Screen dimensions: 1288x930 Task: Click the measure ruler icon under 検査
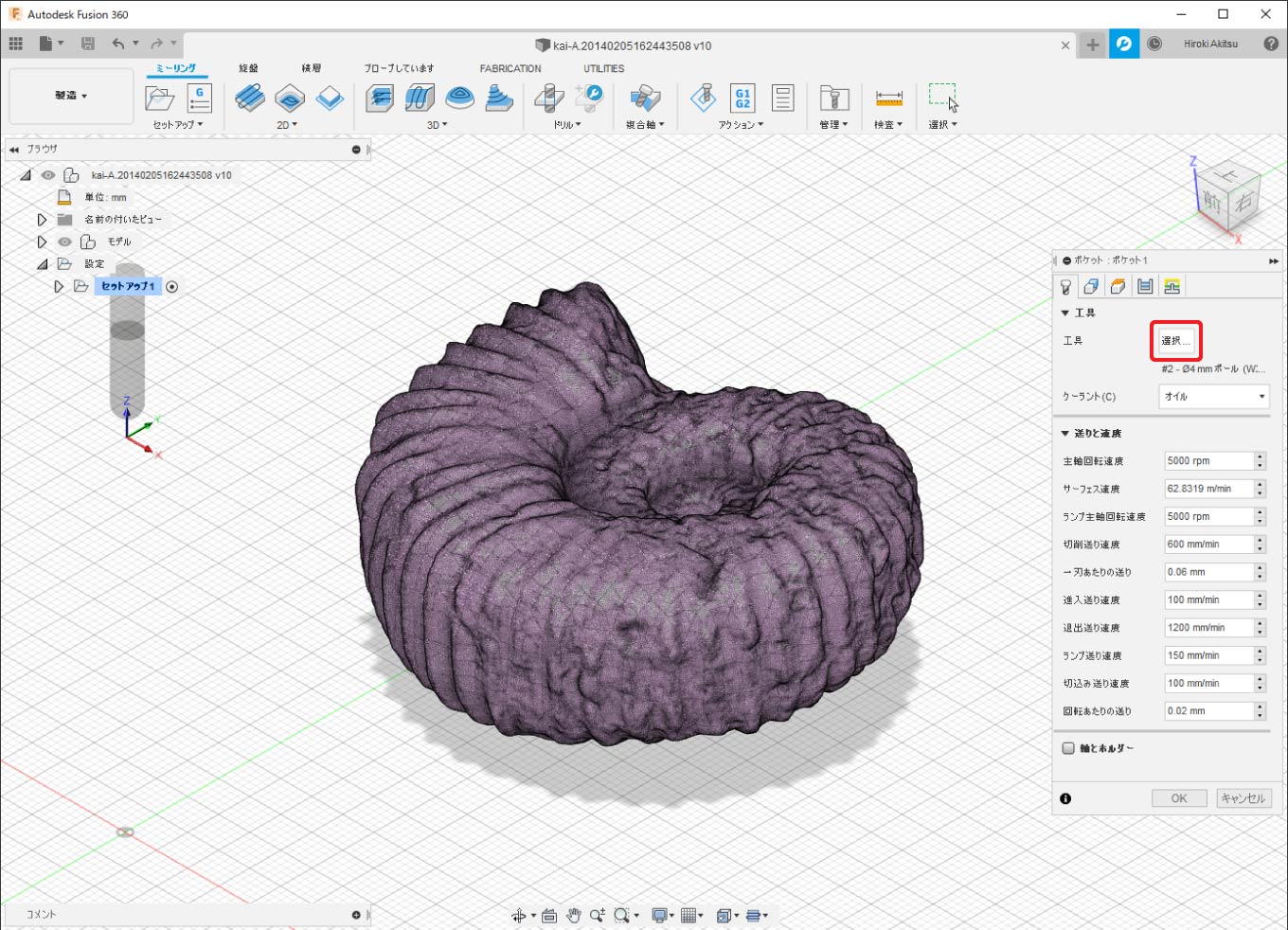pyautogui.click(x=888, y=98)
